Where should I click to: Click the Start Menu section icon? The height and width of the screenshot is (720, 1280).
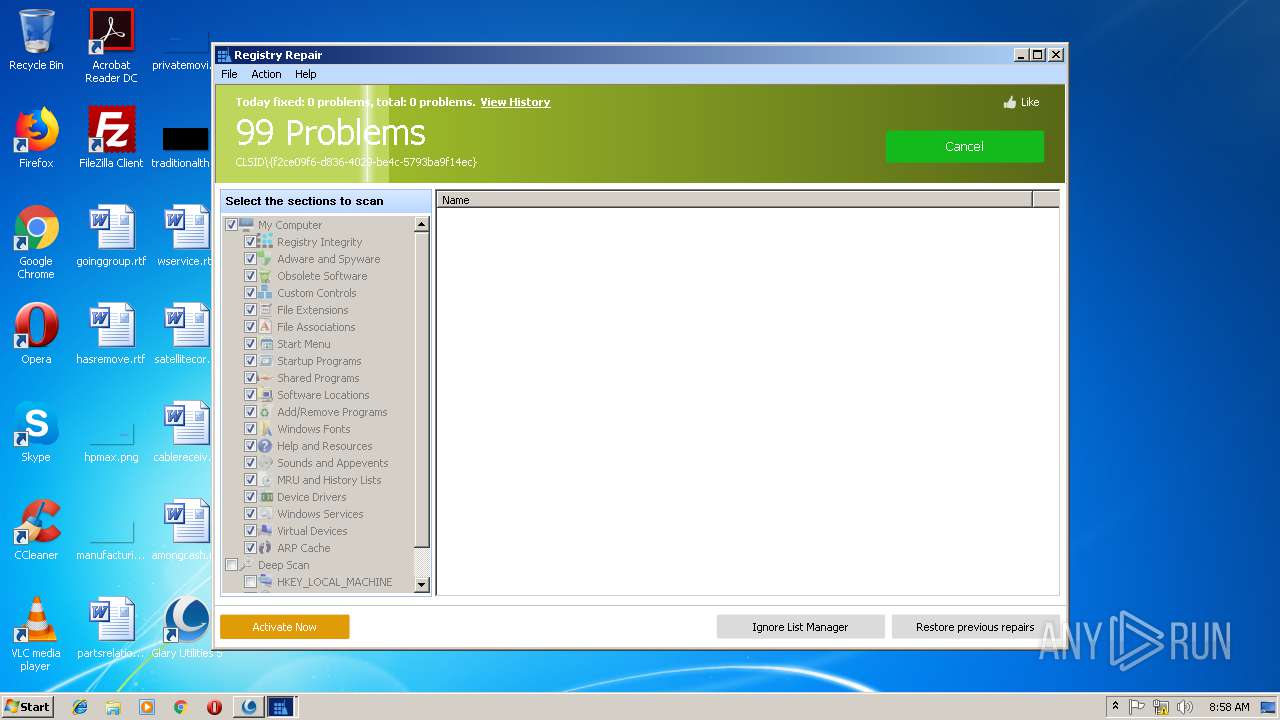pos(266,344)
